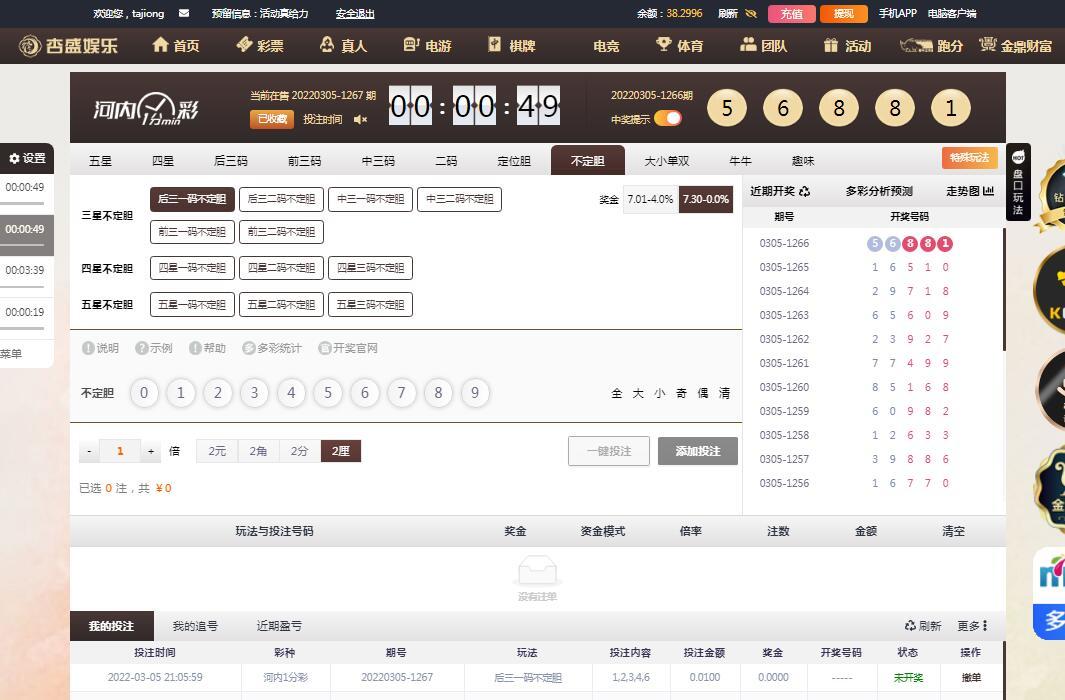Hide balance using the eye icon
The height and width of the screenshot is (700, 1065).
tap(750, 14)
